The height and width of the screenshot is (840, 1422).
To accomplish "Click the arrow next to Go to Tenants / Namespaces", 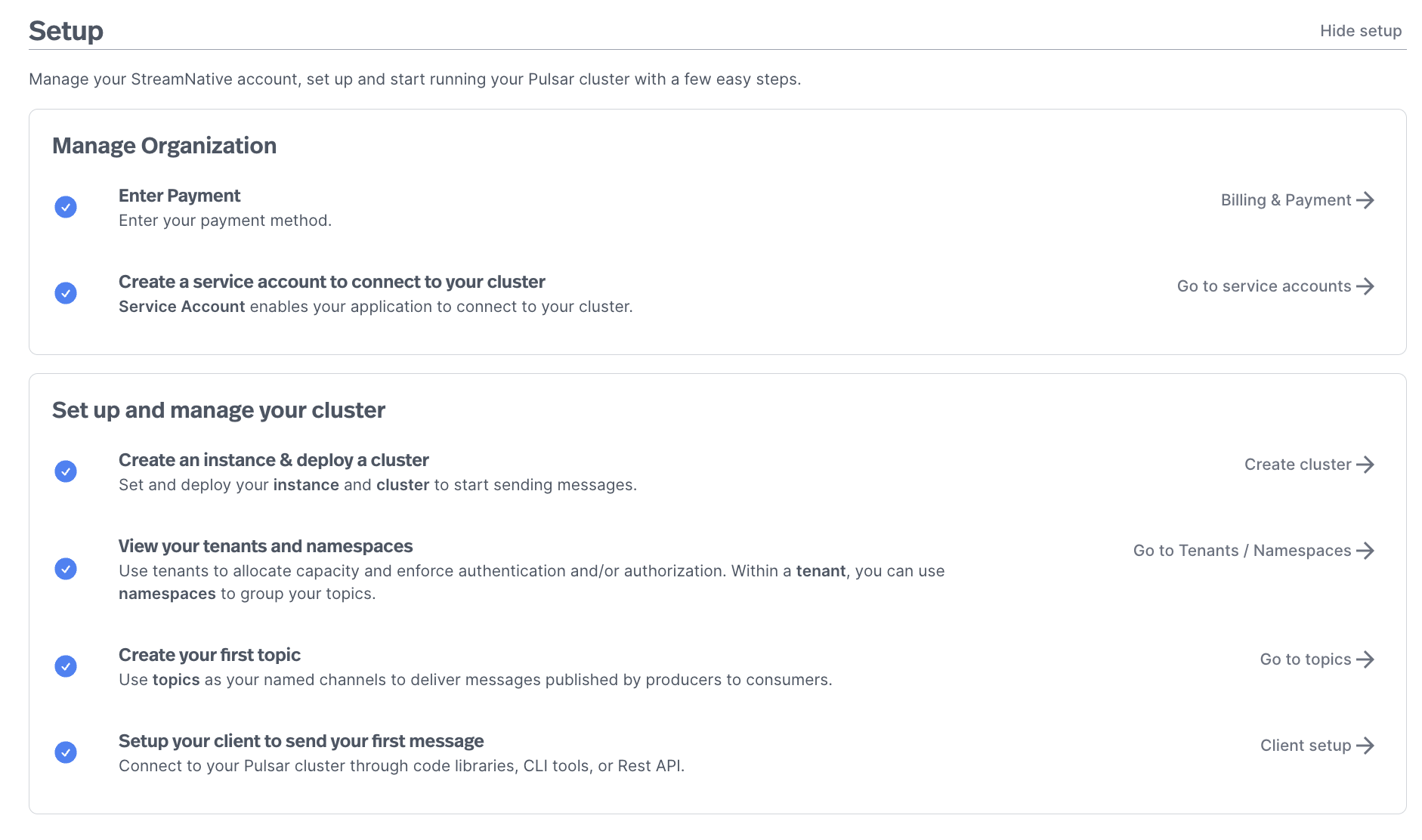I will click(1368, 551).
